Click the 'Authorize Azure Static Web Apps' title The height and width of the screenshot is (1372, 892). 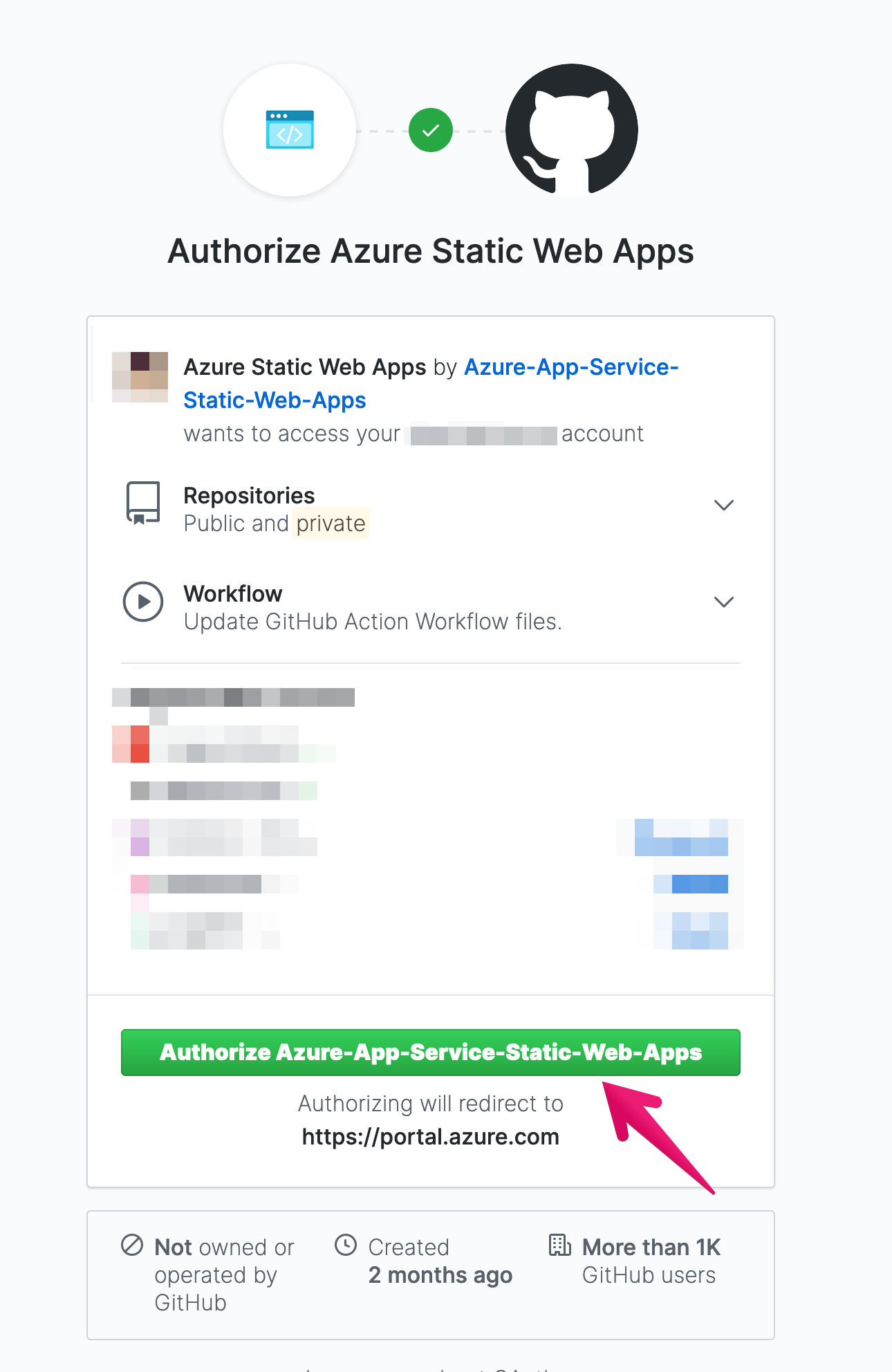(x=431, y=251)
